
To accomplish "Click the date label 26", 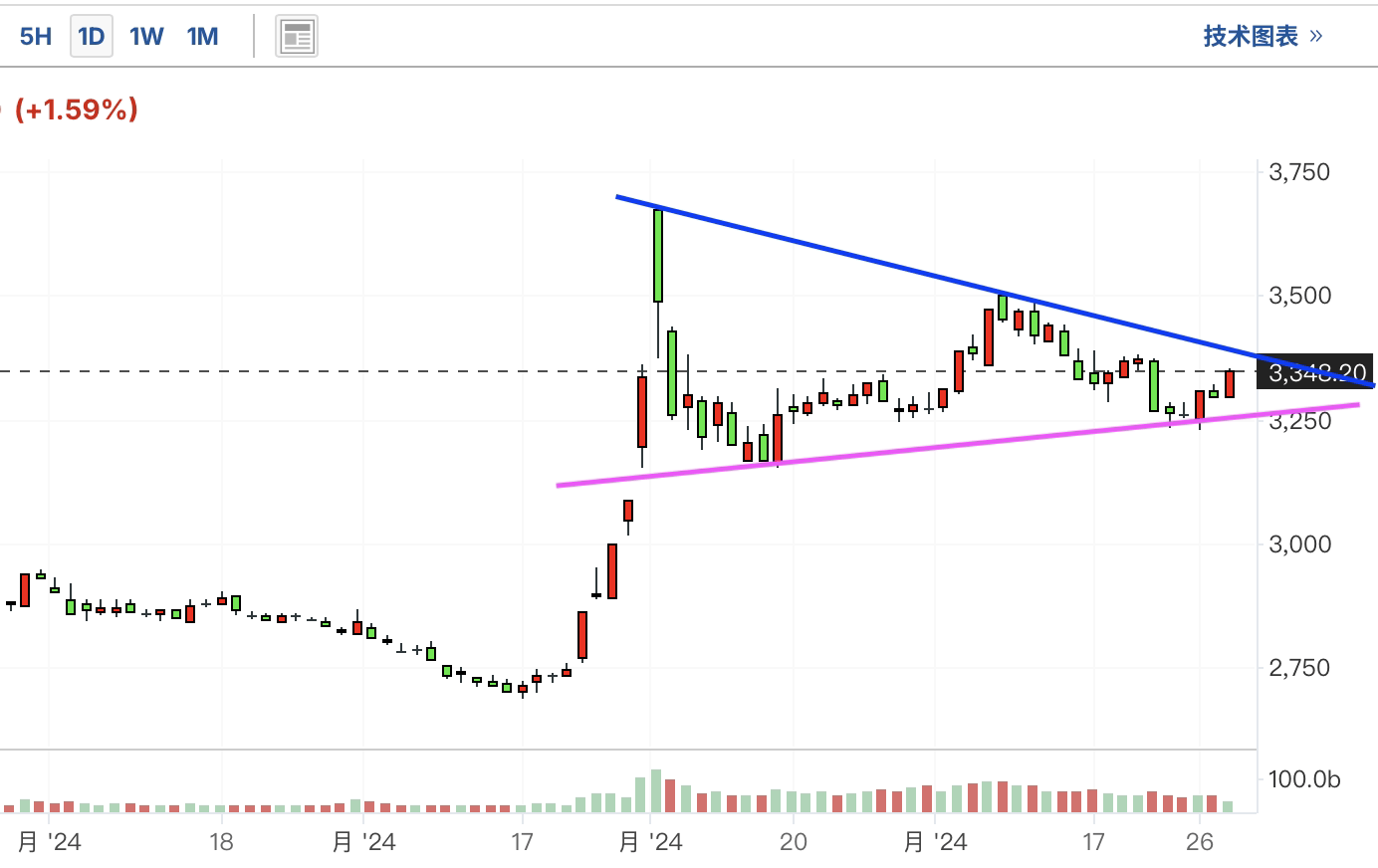I will click(1200, 842).
